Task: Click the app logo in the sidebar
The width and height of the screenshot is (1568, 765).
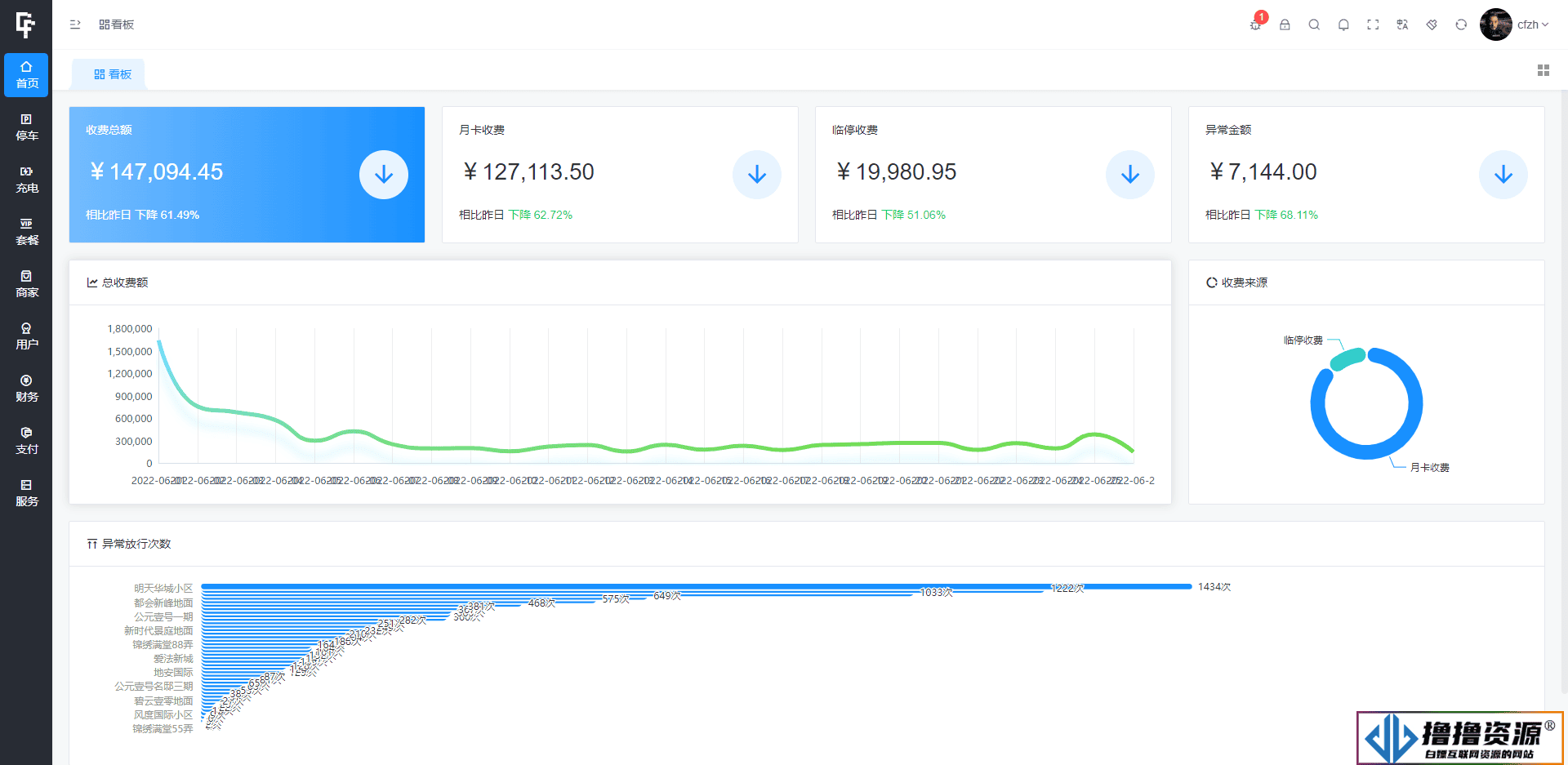Action: [x=25, y=25]
